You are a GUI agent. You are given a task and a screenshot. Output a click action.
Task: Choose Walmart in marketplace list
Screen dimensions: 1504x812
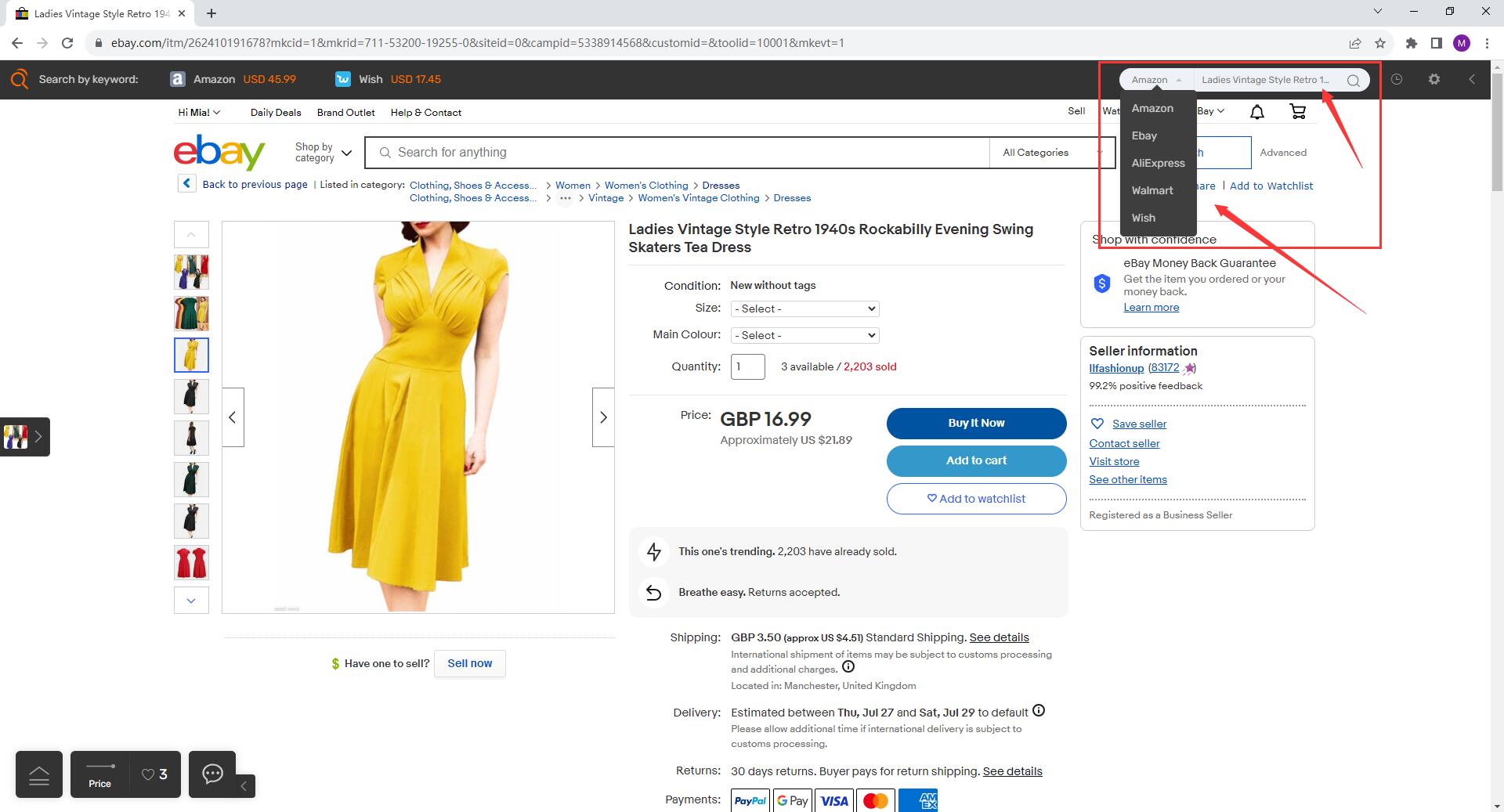click(1152, 190)
